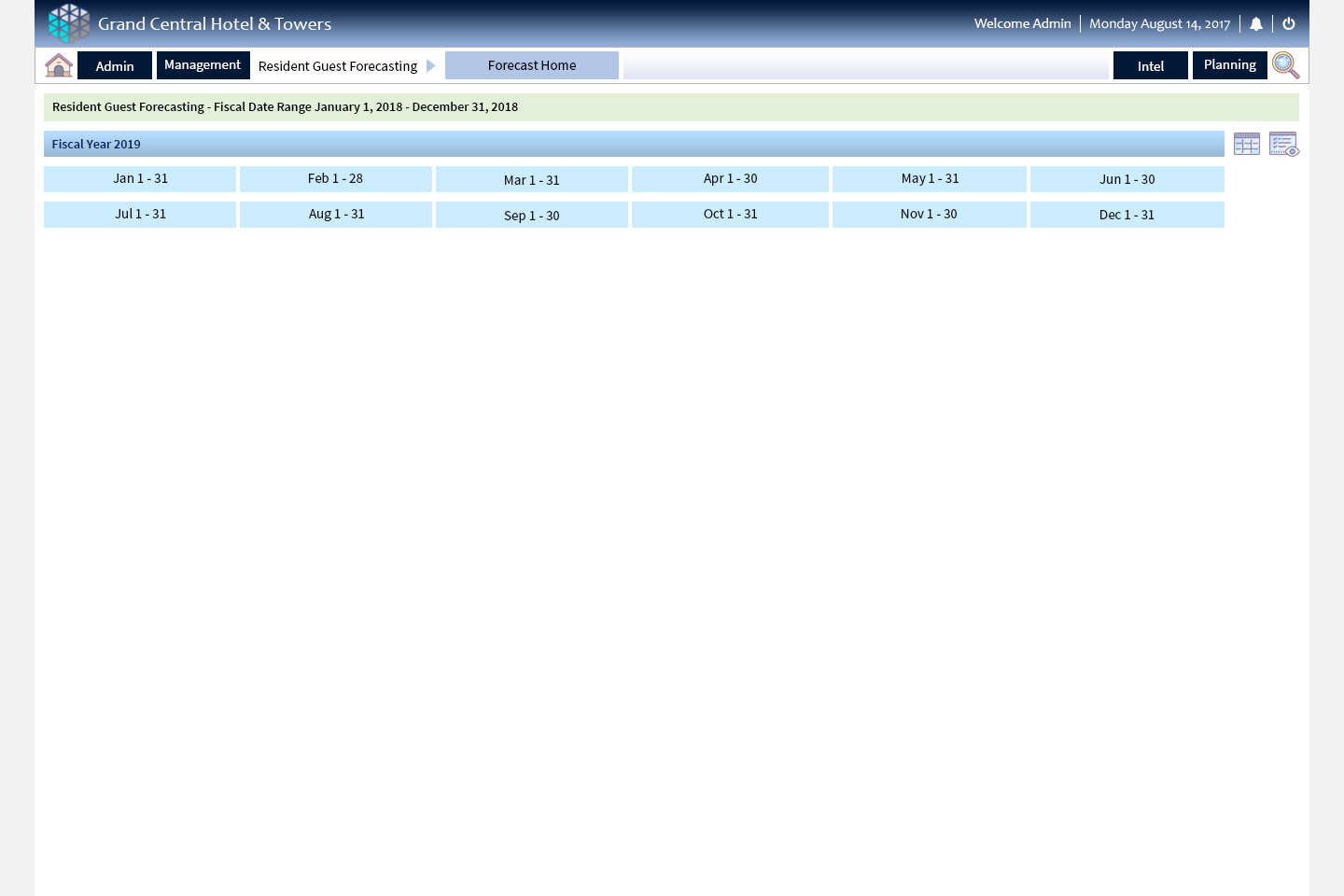The image size is (1344, 896).
Task: Click the Fiscal Year 2019 header bar
Action: coord(634,144)
